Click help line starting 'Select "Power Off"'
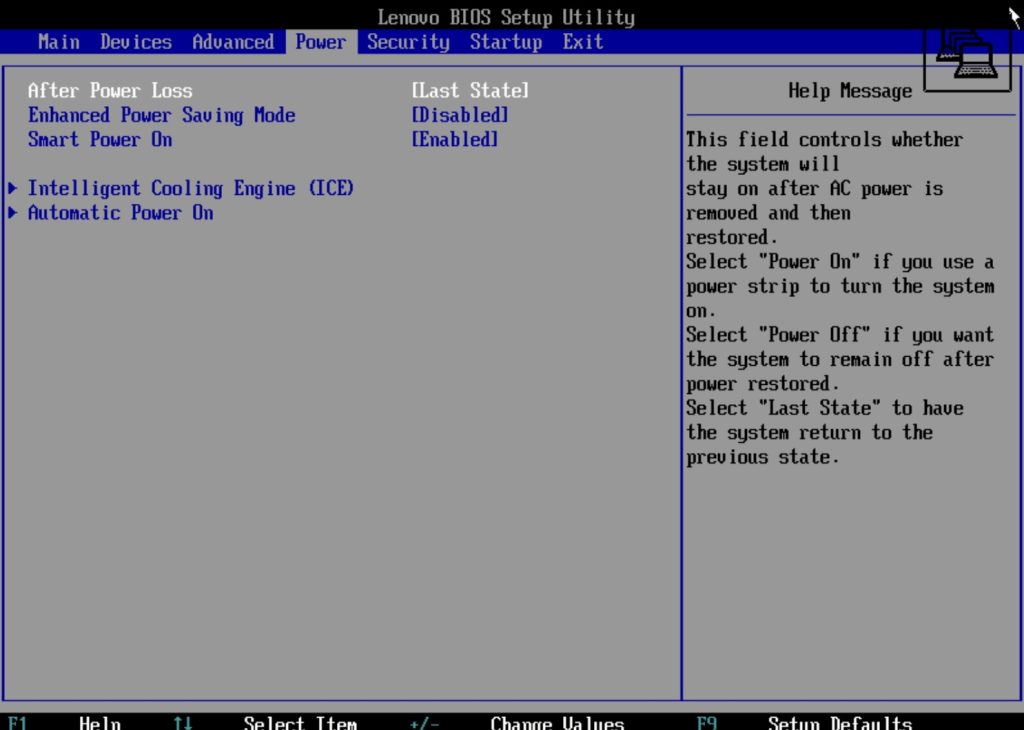The image size is (1024, 730). 840,335
